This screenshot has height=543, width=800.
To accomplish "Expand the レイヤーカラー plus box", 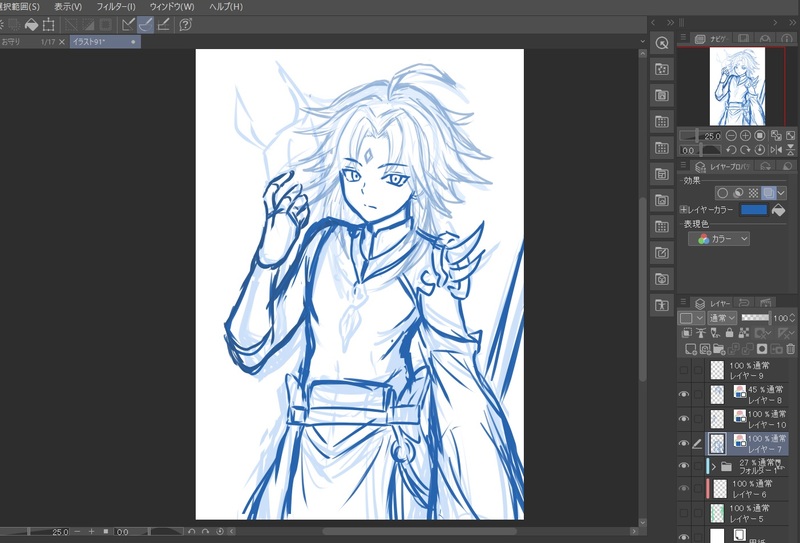I will [x=683, y=210].
